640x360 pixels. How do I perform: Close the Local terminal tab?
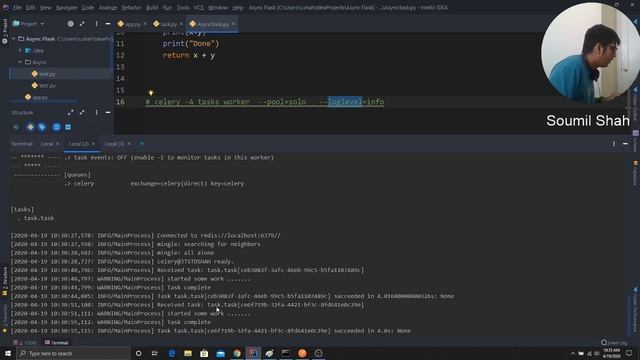click(x=58, y=144)
